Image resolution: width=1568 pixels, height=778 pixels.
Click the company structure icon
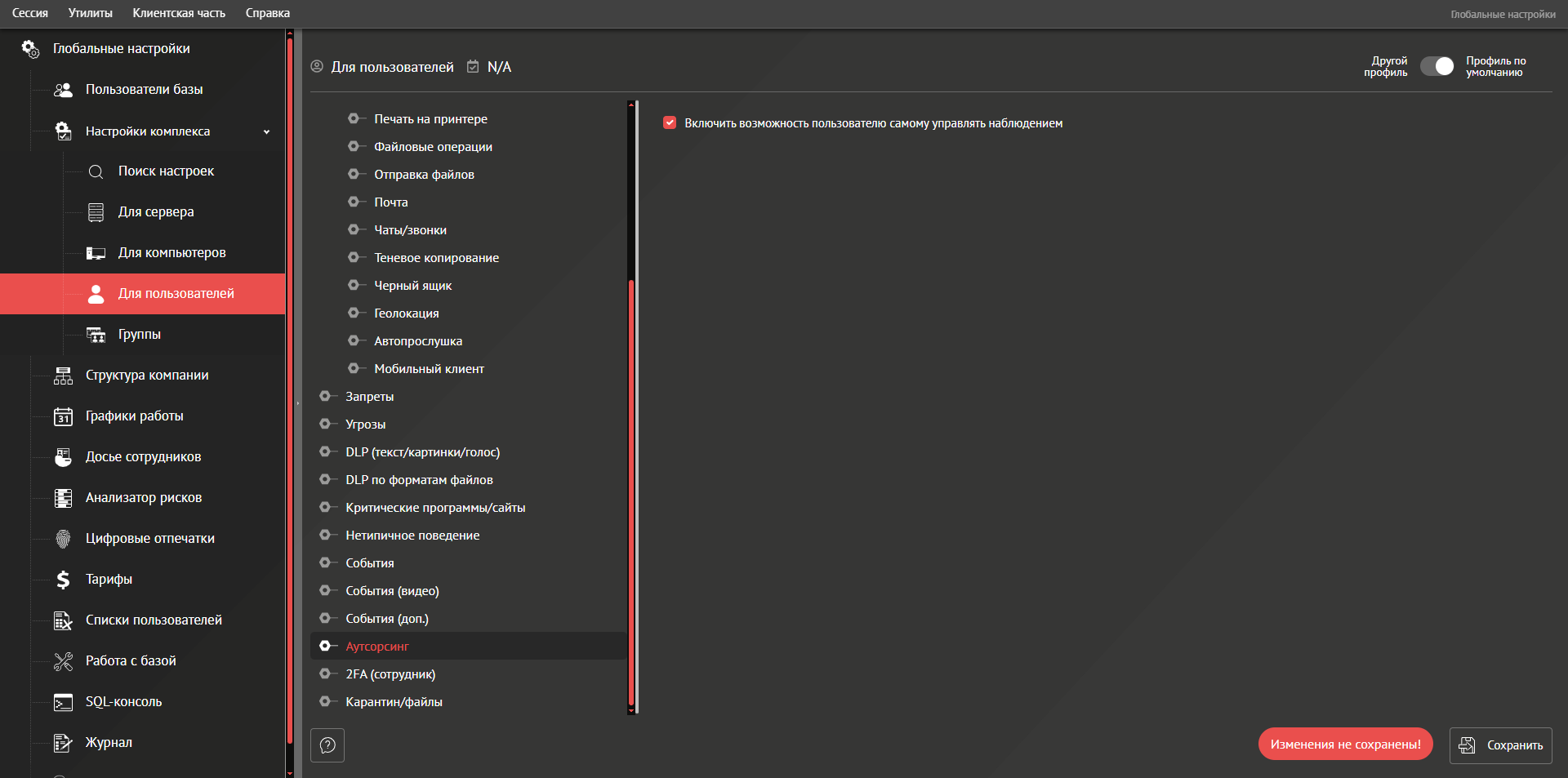click(63, 376)
